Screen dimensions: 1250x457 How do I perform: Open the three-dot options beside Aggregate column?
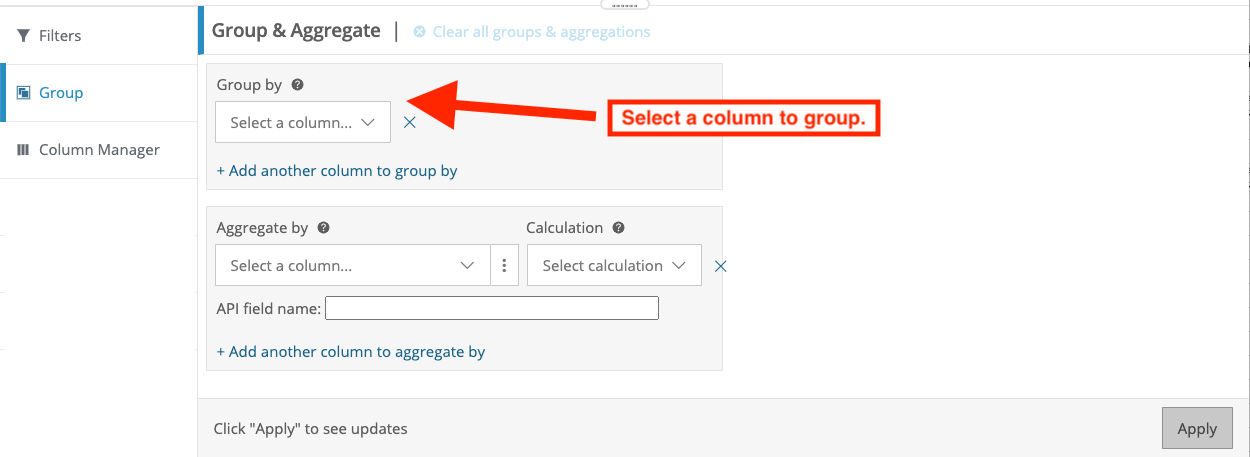(x=505, y=266)
